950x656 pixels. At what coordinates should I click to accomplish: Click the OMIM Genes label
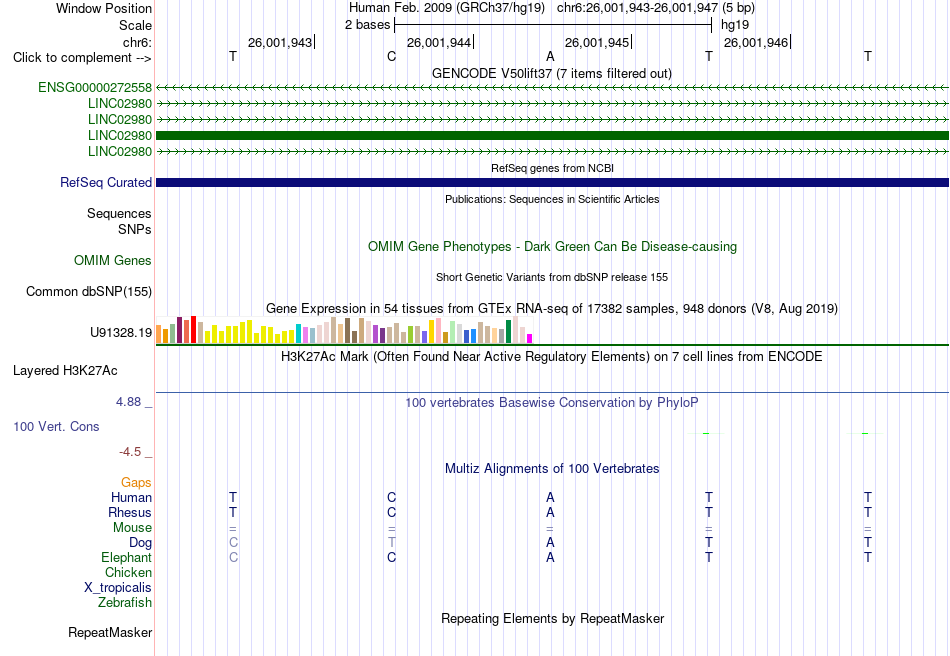coord(113,260)
